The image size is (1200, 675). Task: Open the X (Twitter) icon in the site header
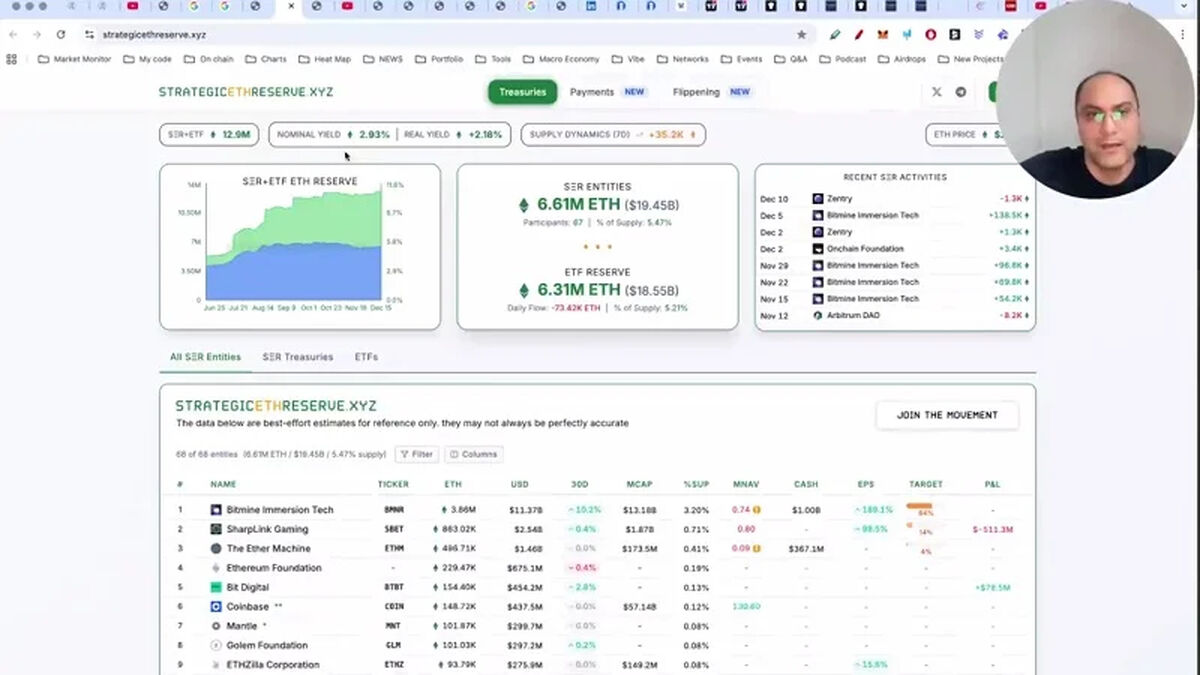(936, 92)
